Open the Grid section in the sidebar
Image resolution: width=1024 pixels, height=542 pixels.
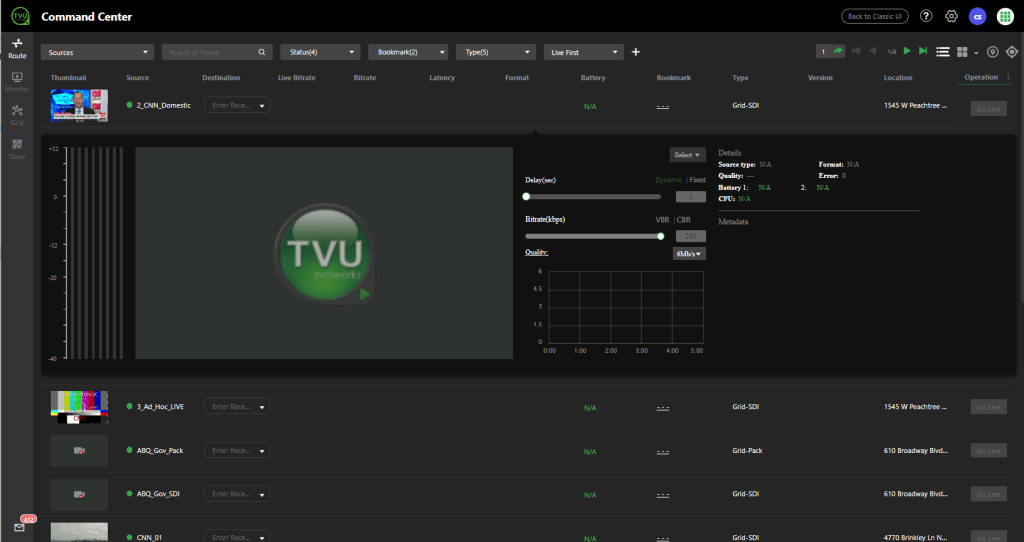pos(17,116)
